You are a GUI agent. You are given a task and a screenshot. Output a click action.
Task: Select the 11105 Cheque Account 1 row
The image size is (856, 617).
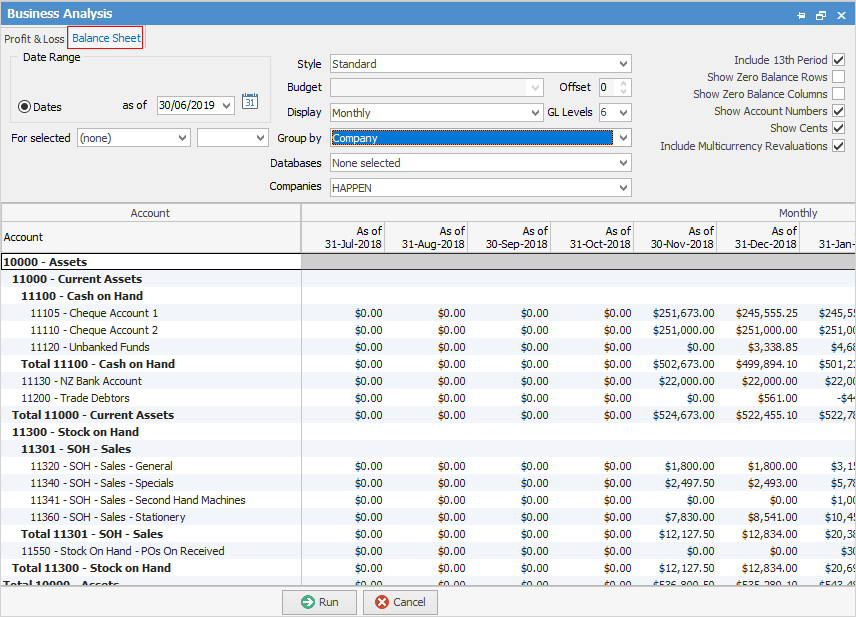(x=94, y=313)
